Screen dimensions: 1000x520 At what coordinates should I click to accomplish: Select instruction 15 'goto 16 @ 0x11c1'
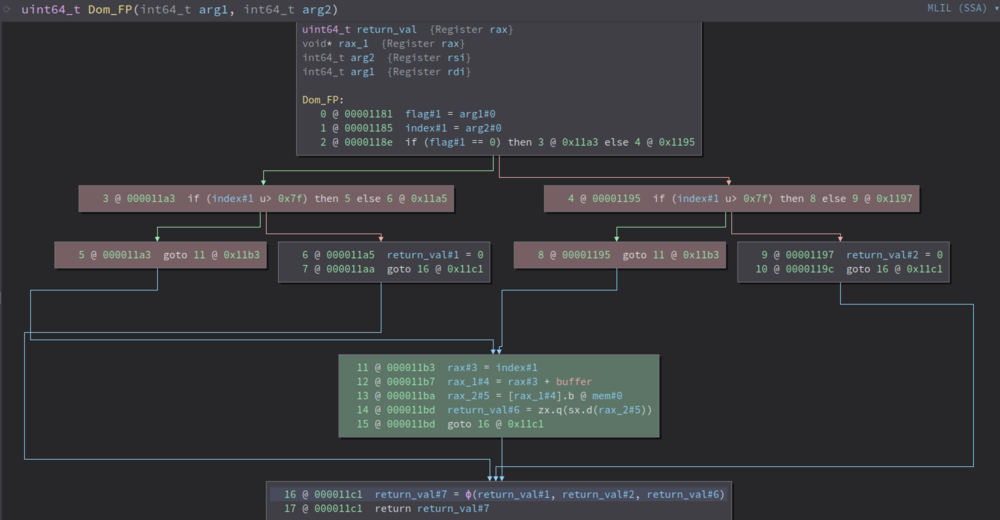pos(450,424)
